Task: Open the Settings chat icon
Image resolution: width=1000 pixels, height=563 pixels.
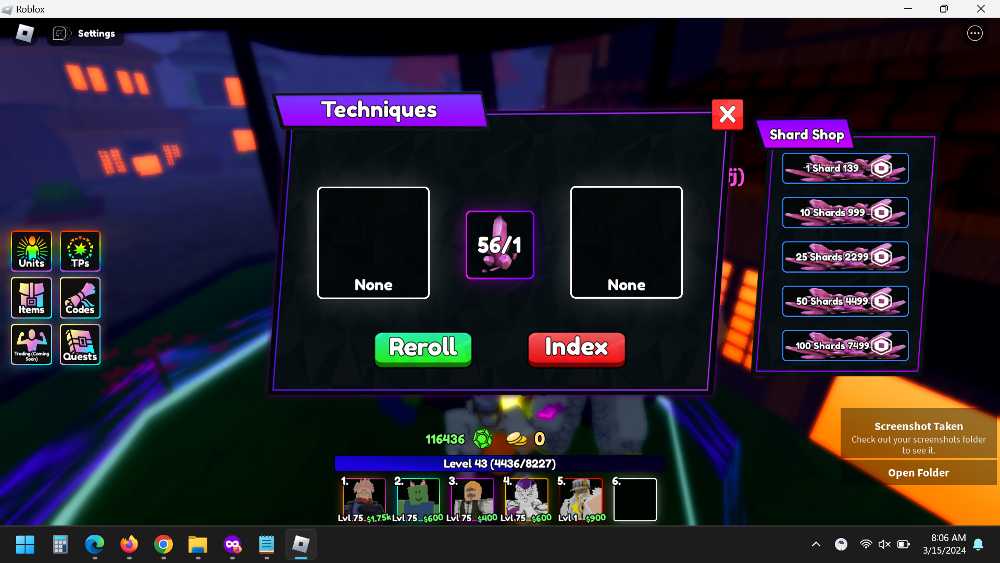Action: click(59, 33)
